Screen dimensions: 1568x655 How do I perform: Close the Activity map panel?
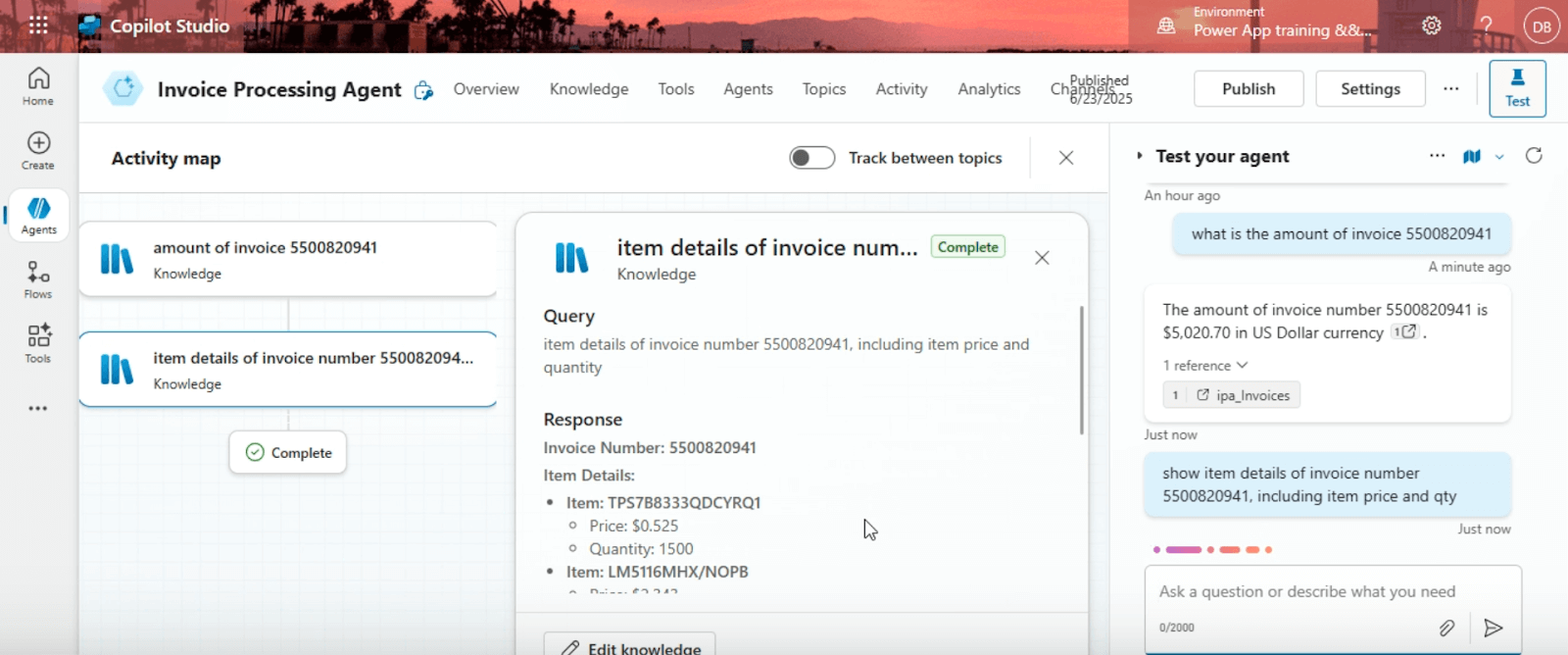click(1066, 158)
